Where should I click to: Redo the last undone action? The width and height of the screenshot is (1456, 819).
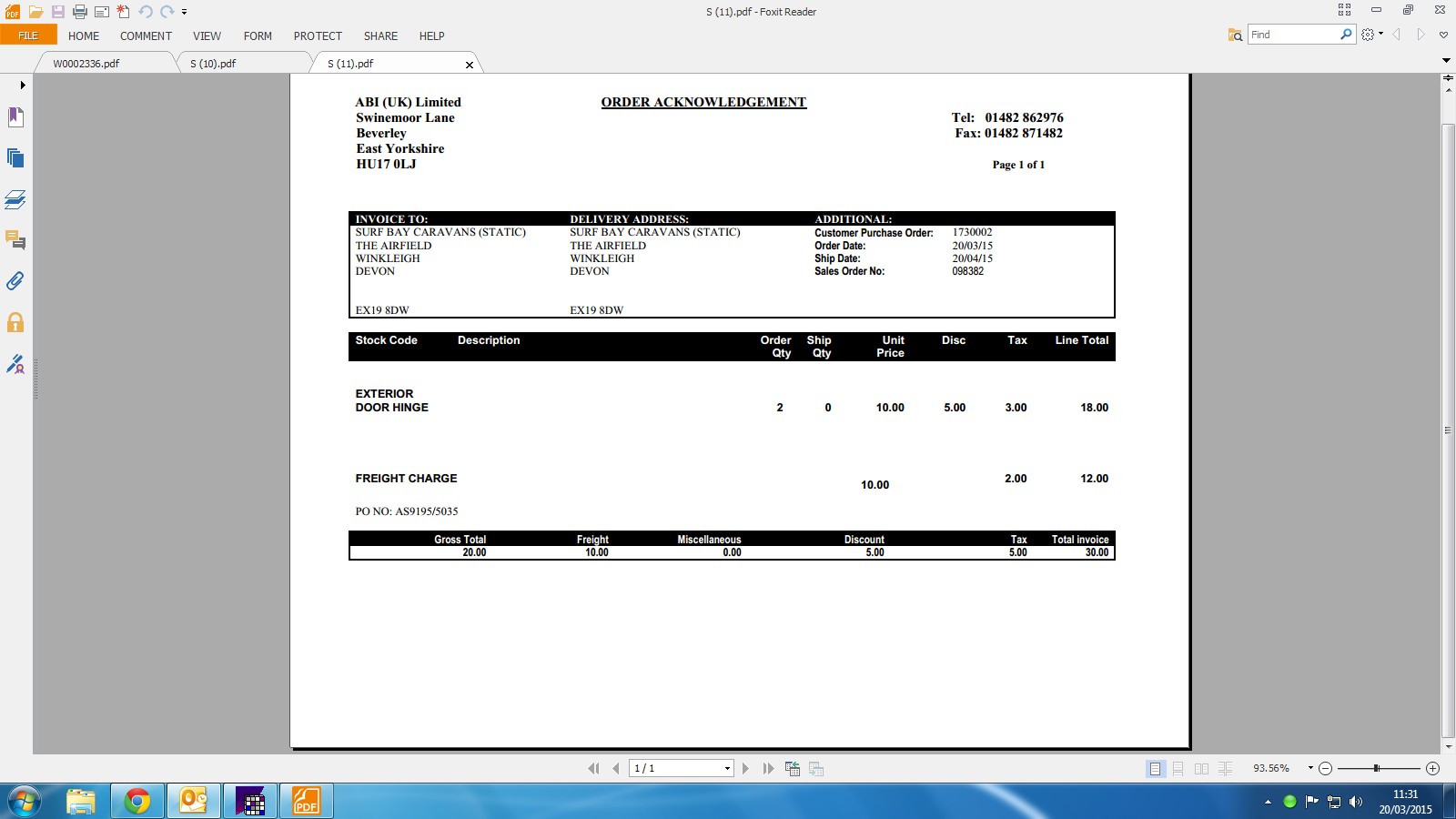coord(167,12)
